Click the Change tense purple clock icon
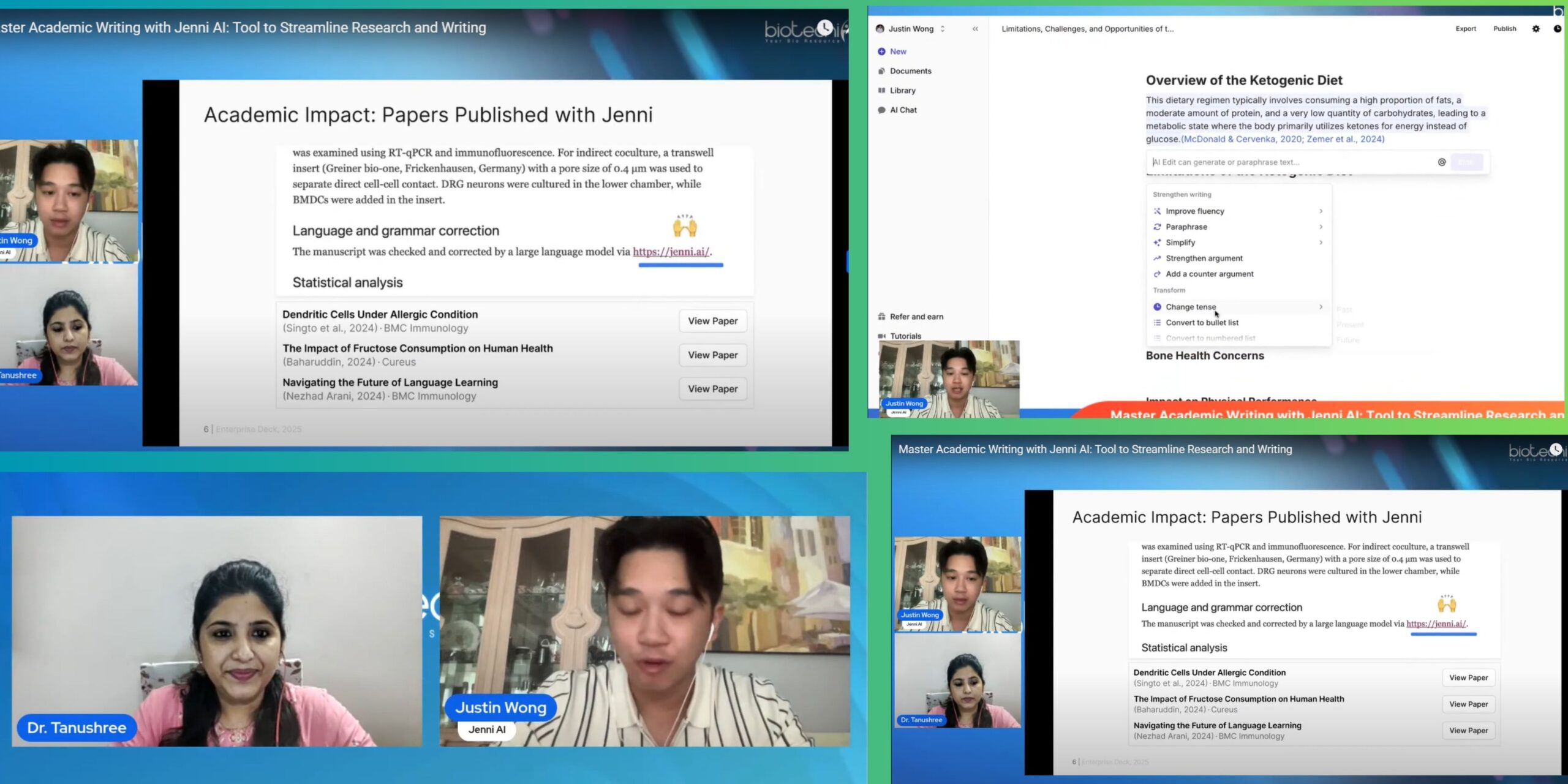This screenshot has height=784, width=1568. pos(1157,307)
